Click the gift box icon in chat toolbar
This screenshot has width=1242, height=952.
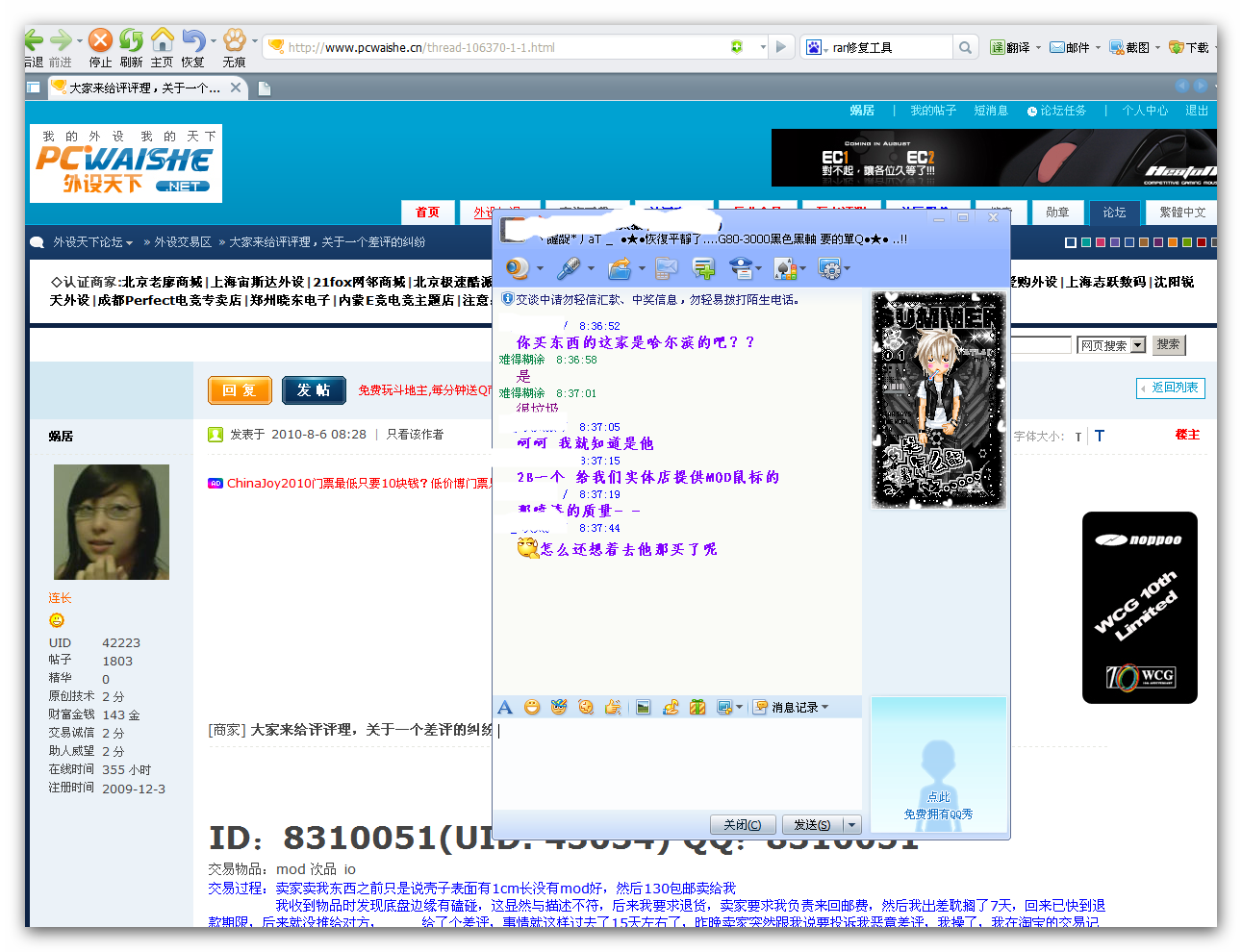click(697, 708)
